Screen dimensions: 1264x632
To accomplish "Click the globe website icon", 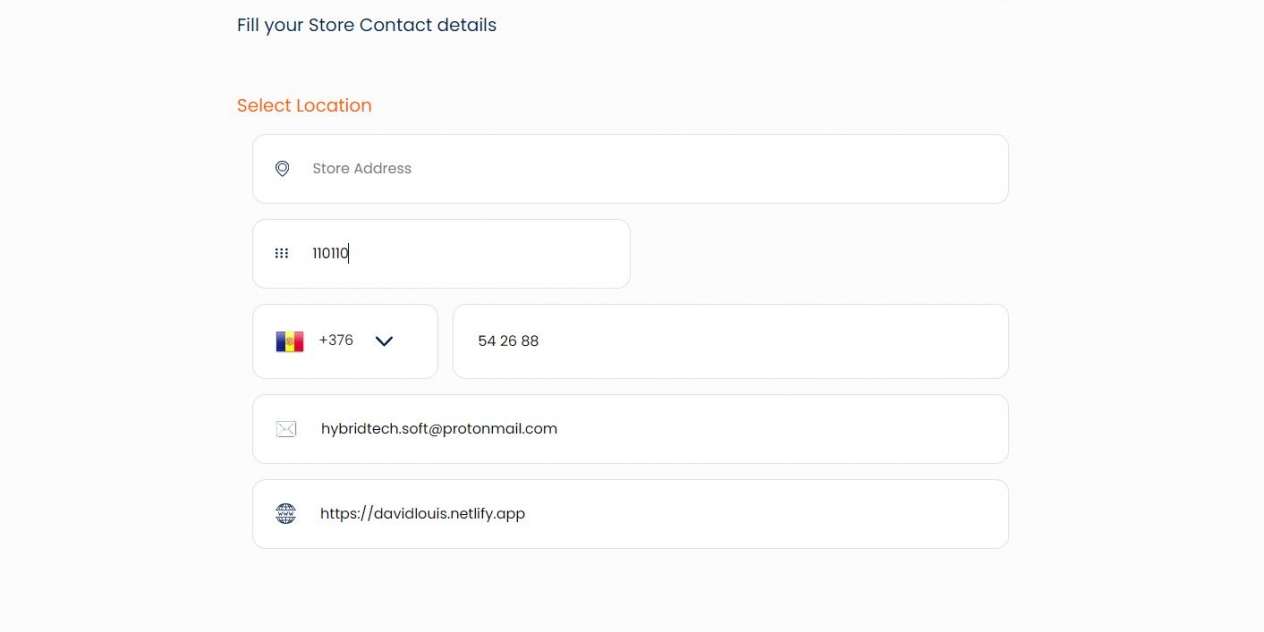I will point(286,514).
